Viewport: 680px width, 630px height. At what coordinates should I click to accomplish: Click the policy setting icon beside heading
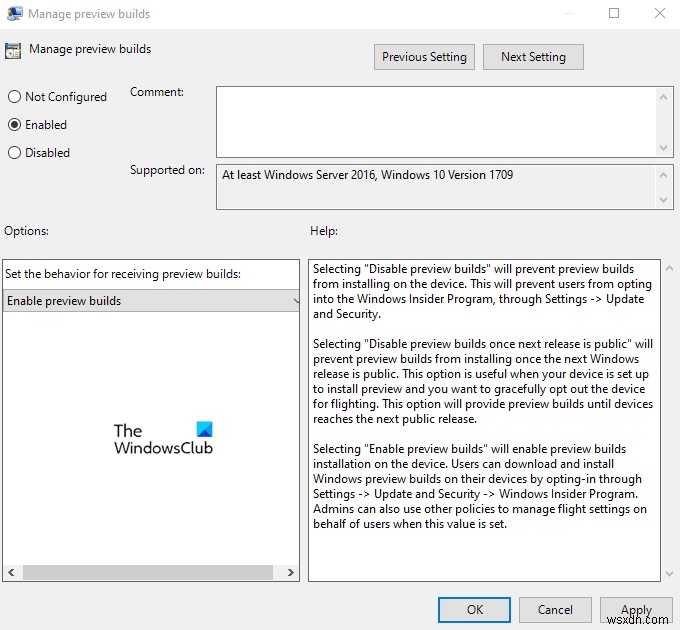pos(13,51)
